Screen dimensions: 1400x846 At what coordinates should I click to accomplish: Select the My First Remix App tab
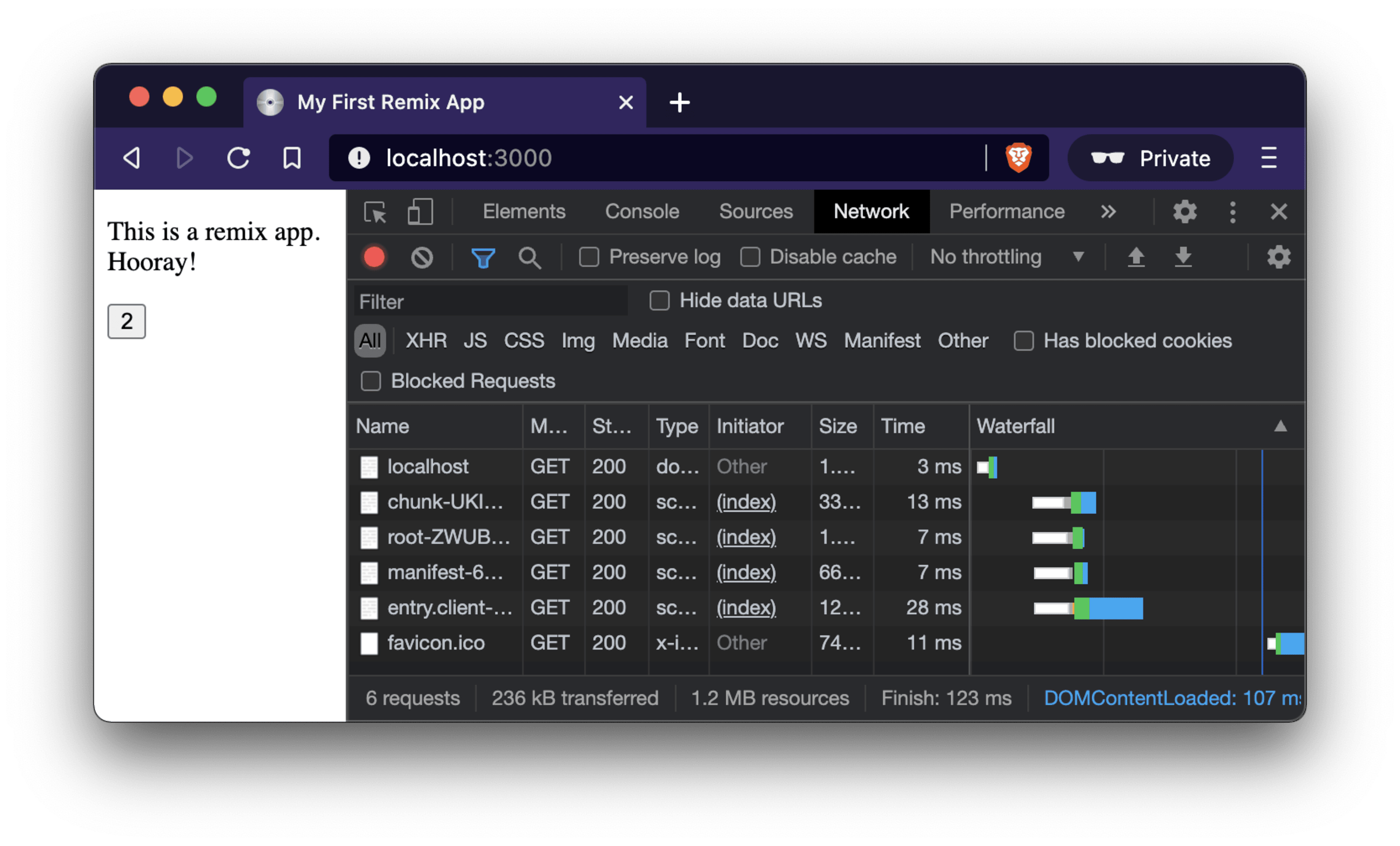pyautogui.click(x=445, y=103)
